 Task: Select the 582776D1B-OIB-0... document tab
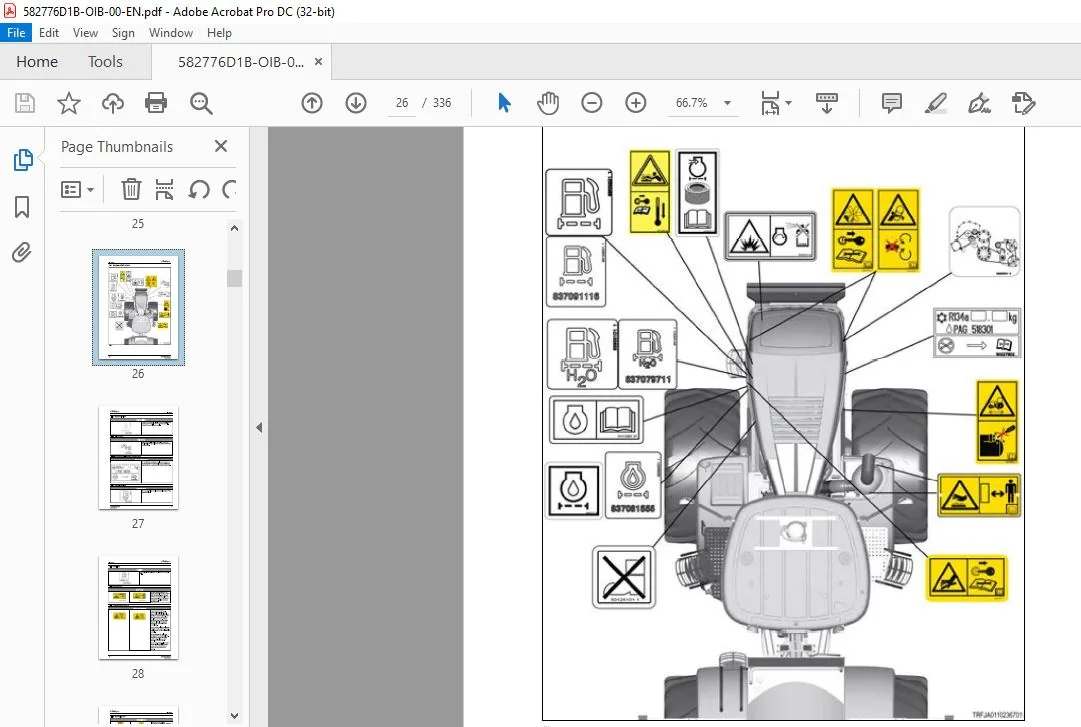click(x=241, y=62)
